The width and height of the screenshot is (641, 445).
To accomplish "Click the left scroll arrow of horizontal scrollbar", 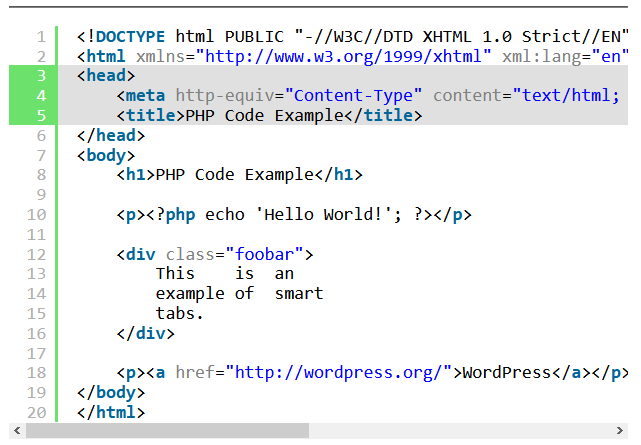I will click(17, 431).
